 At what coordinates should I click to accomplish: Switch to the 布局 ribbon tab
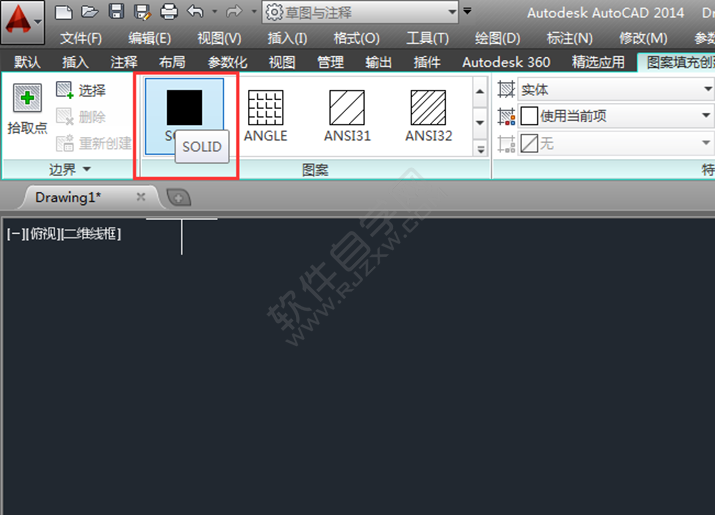click(x=172, y=62)
